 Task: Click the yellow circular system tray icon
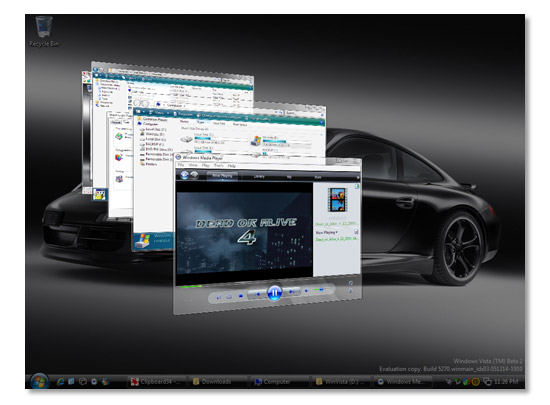click(476, 382)
